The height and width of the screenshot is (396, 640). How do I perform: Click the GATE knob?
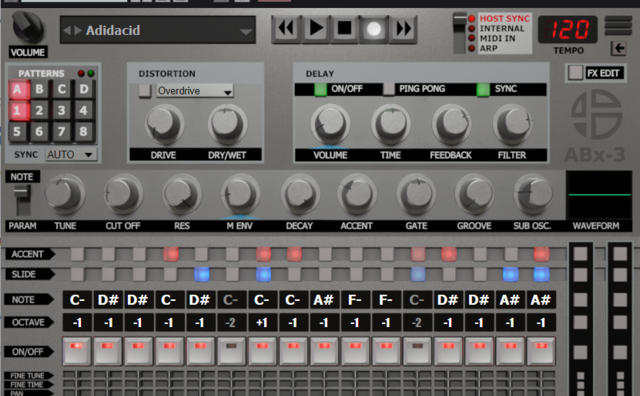click(x=416, y=194)
